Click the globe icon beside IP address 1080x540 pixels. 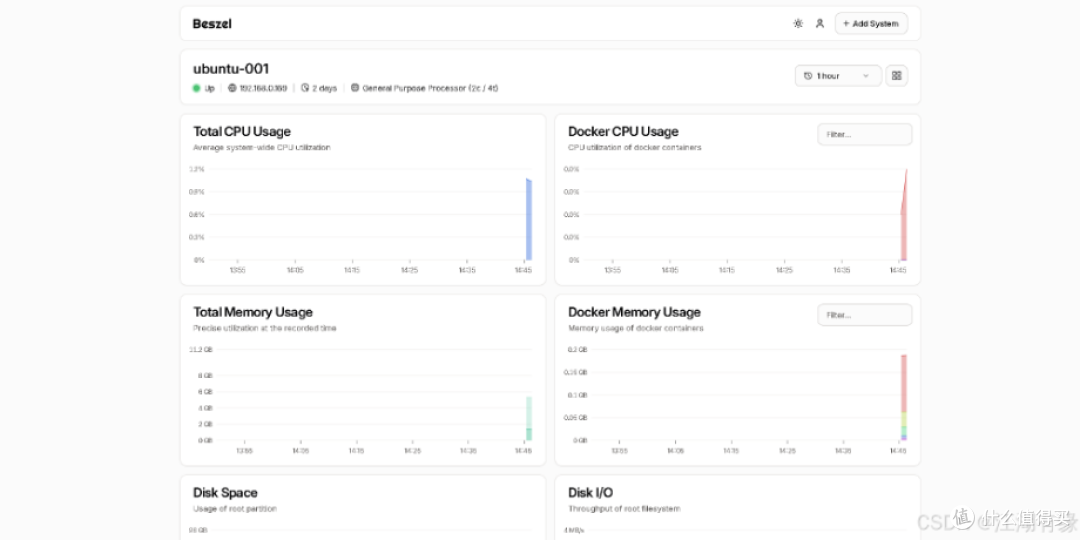pos(232,88)
